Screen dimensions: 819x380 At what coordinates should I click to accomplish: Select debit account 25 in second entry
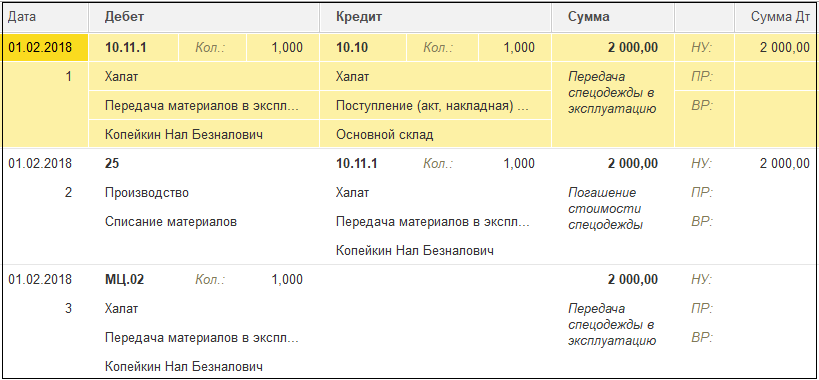[112, 164]
